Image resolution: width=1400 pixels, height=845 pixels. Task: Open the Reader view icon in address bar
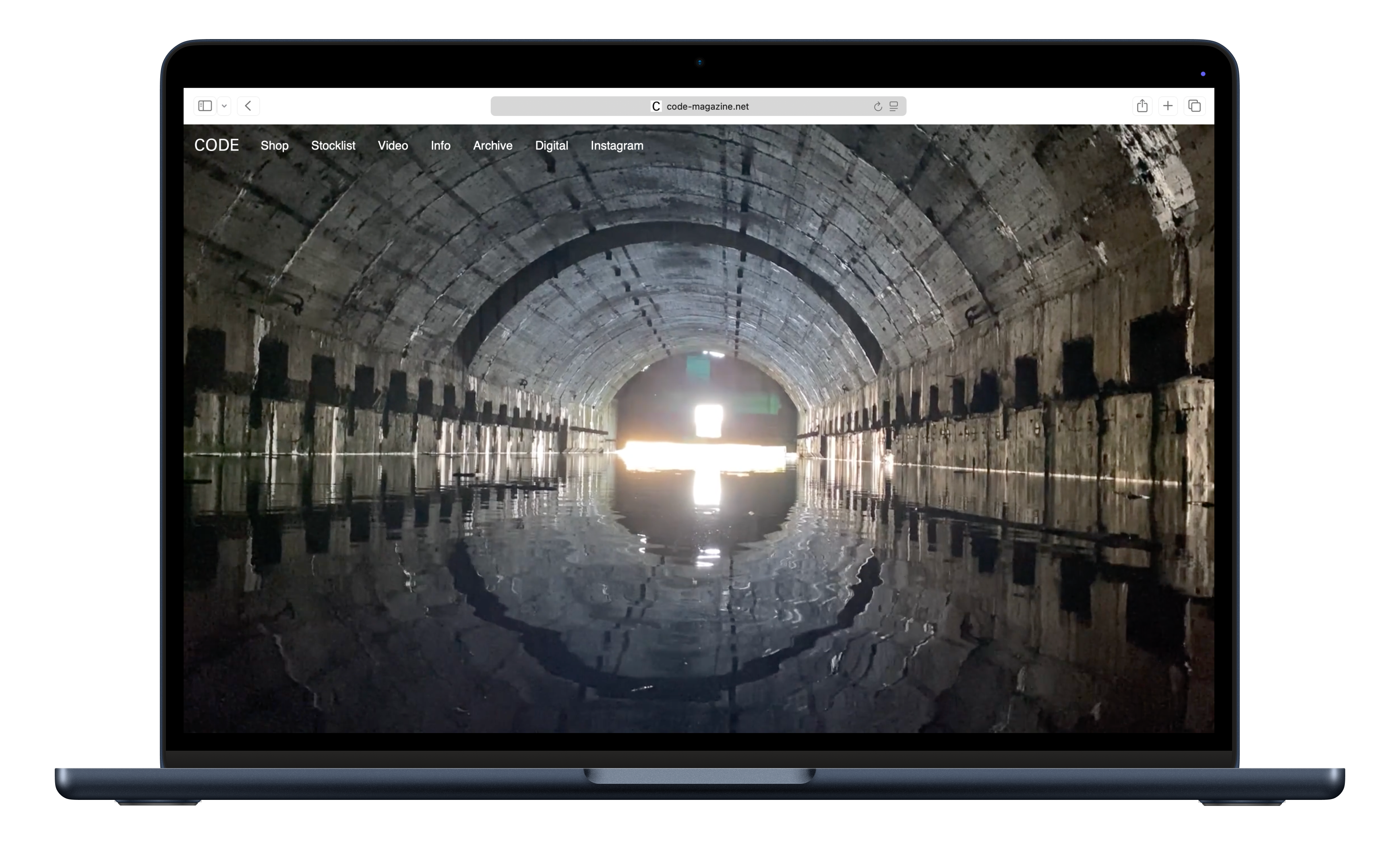pyautogui.click(x=894, y=106)
